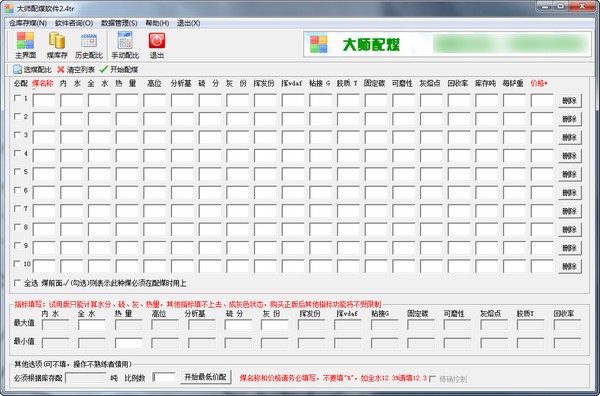This screenshot has height=396, width=600.
Task: Check the 必配 checkbox for row 4
Action: pos(17,153)
